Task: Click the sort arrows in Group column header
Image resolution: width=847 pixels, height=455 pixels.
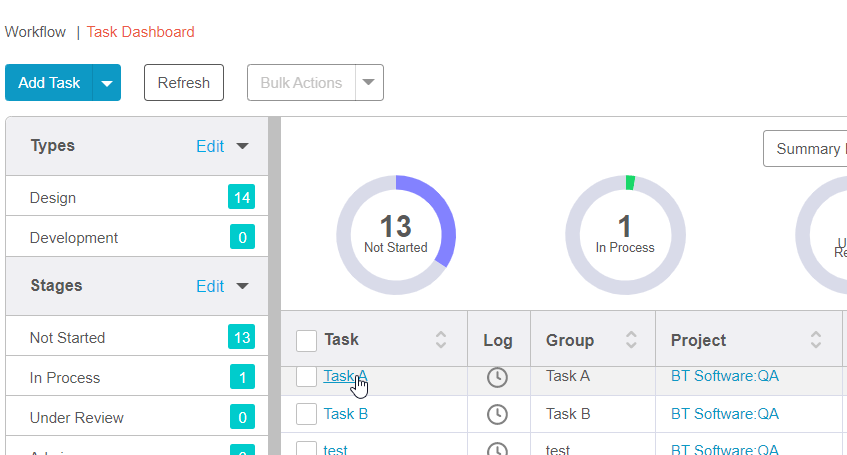Action: coord(631,340)
